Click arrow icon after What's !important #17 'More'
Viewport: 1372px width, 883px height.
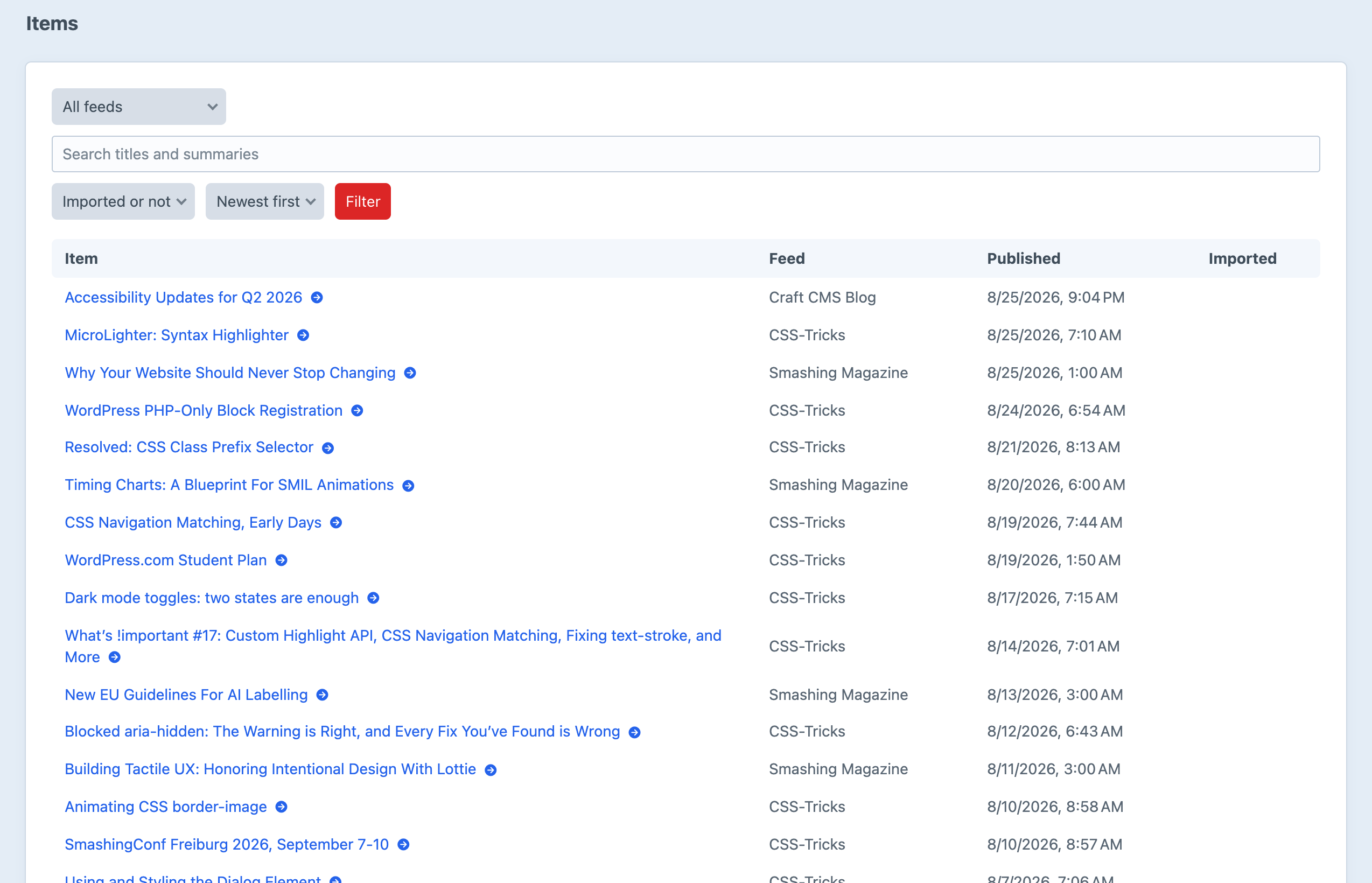click(115, 657)
